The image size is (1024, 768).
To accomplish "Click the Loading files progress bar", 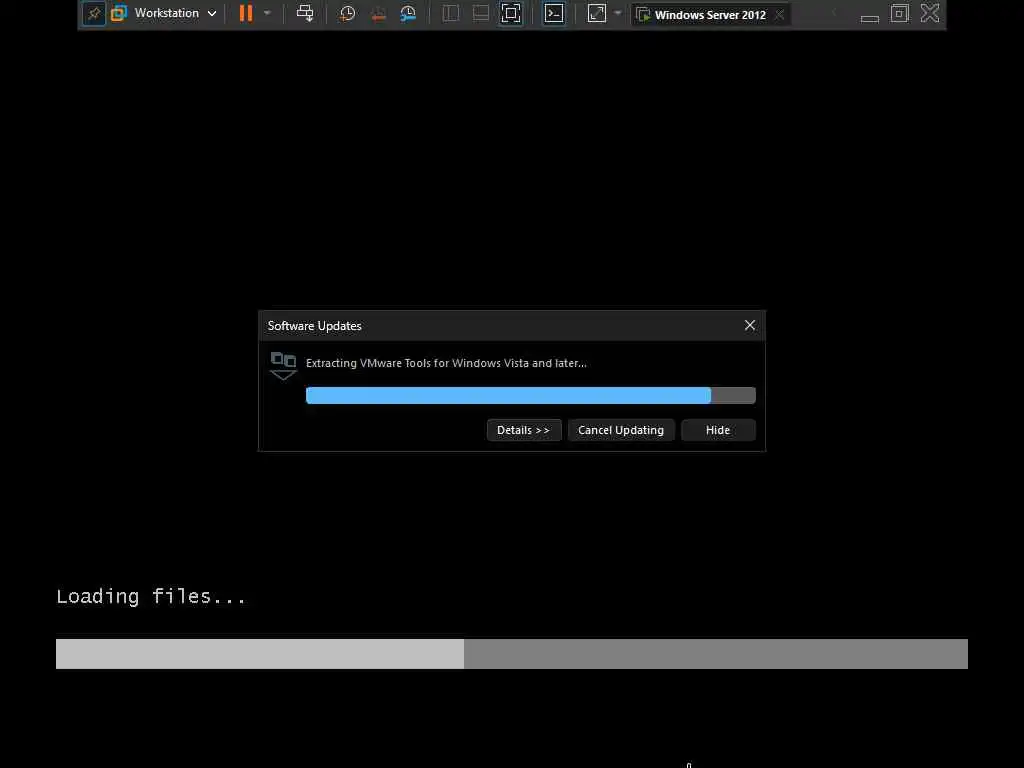I will 511,654.
